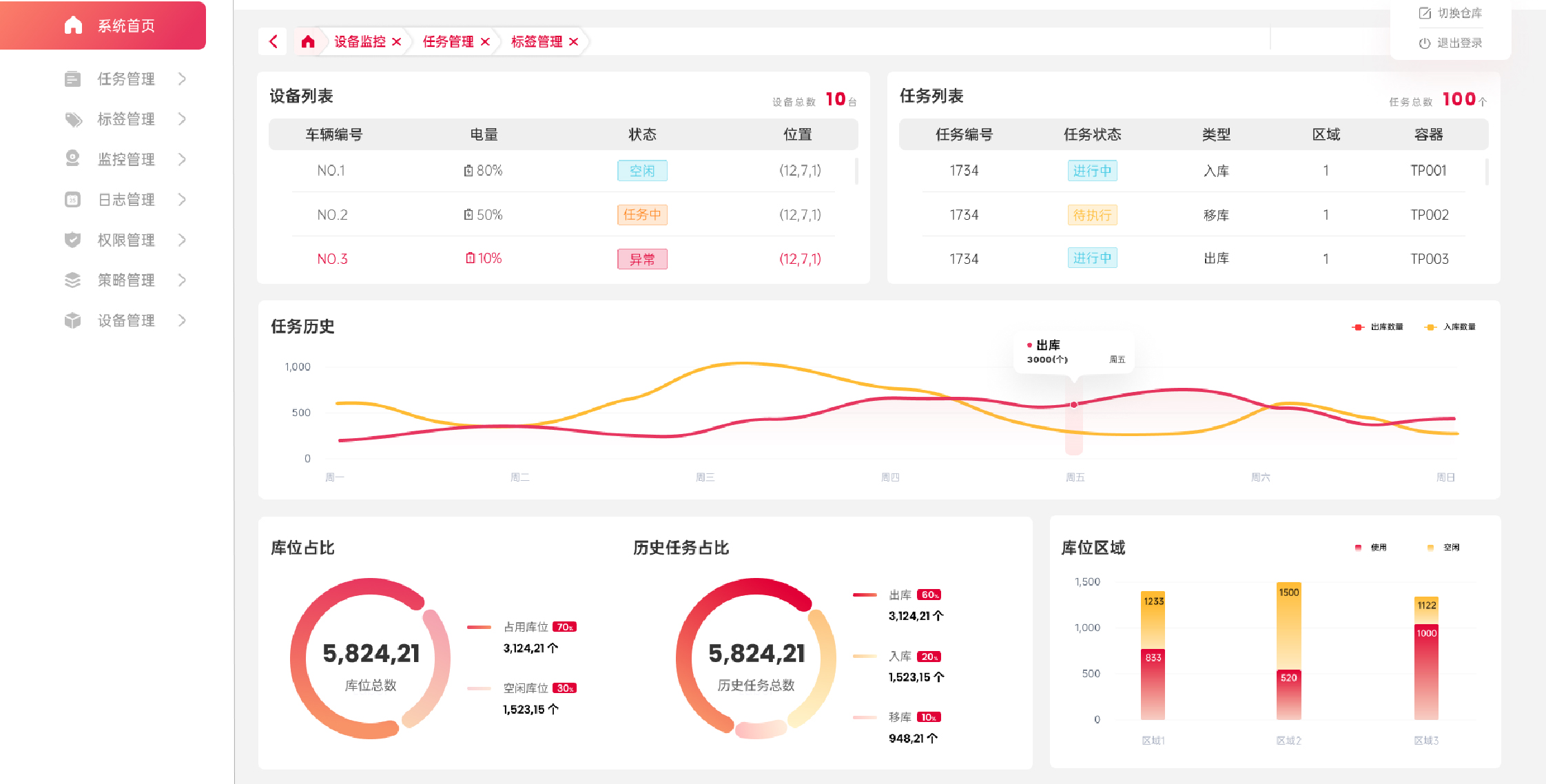The width and height of the screenshot is (1546, 784).
Task: Expand 标签管理 sidebar chevron
Action: (182, 119)
